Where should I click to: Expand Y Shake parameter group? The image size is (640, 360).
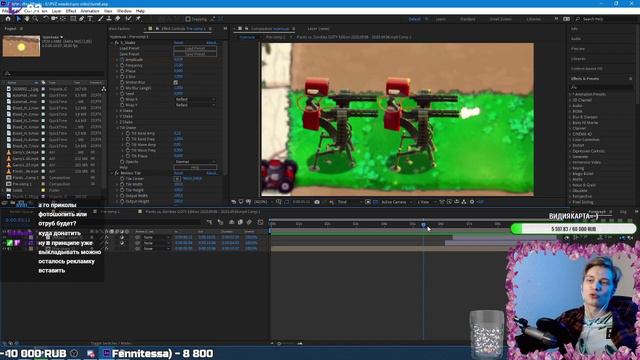click(x=117, y=116)
